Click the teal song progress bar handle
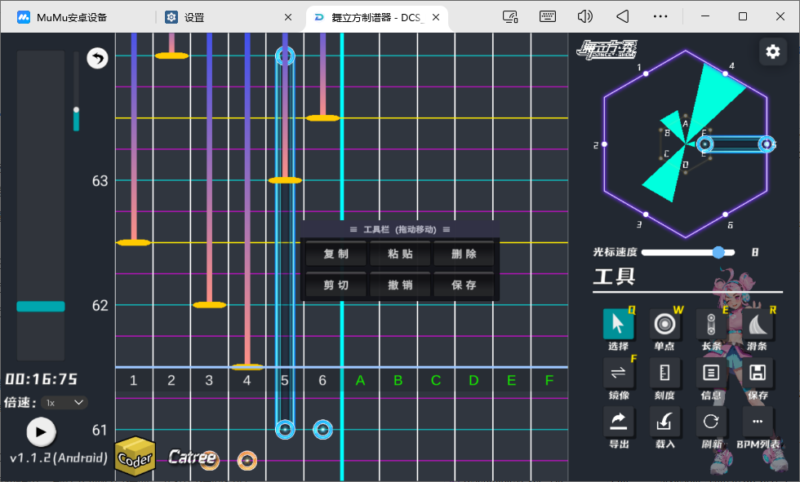This screenshot has height=482, width=800. pos(41,306)
